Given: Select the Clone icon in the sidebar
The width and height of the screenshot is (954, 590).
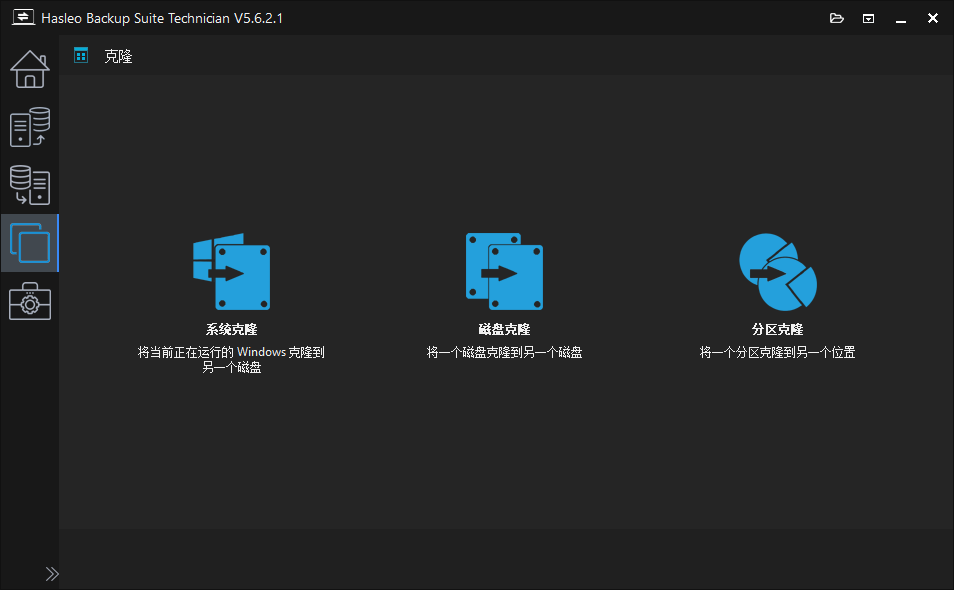Looking at the screenshot, I should pos(29,243).
